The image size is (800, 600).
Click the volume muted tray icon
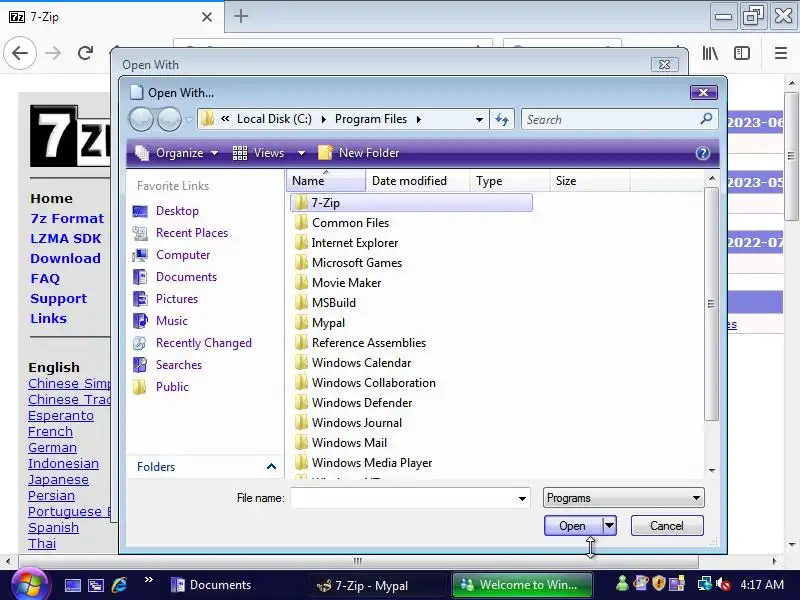[723, 583]
